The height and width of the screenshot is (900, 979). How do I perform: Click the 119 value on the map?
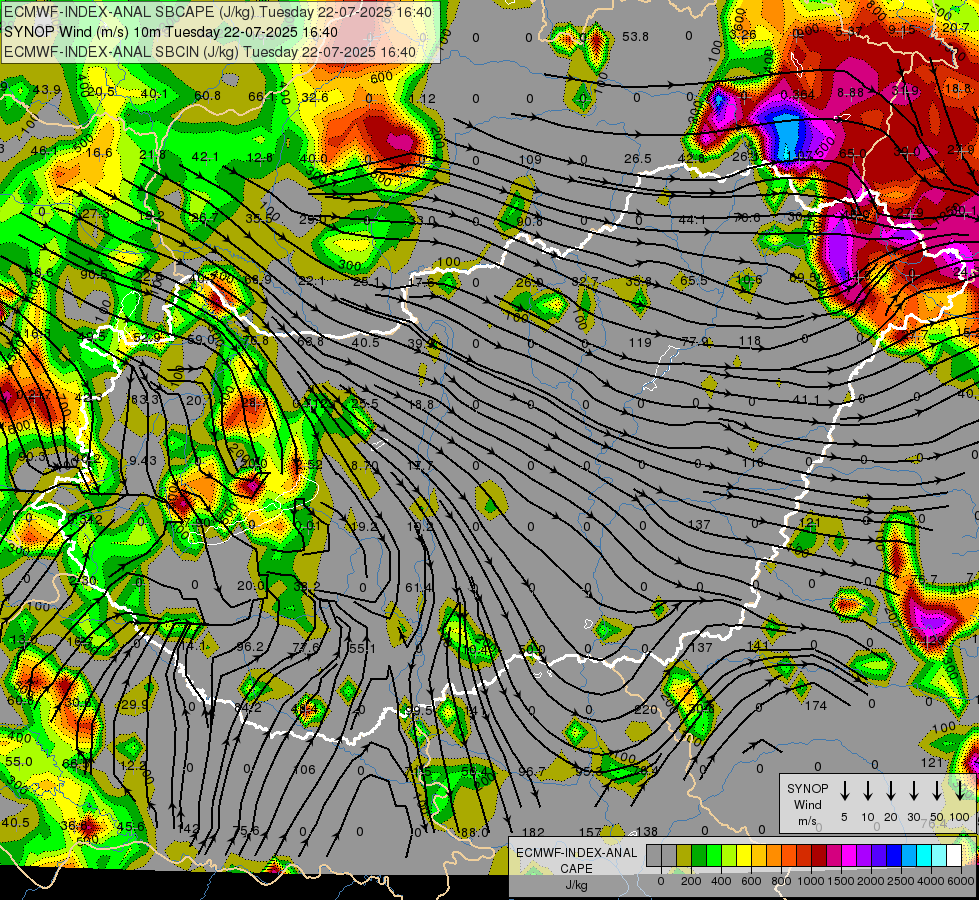[x=640, y=342]
